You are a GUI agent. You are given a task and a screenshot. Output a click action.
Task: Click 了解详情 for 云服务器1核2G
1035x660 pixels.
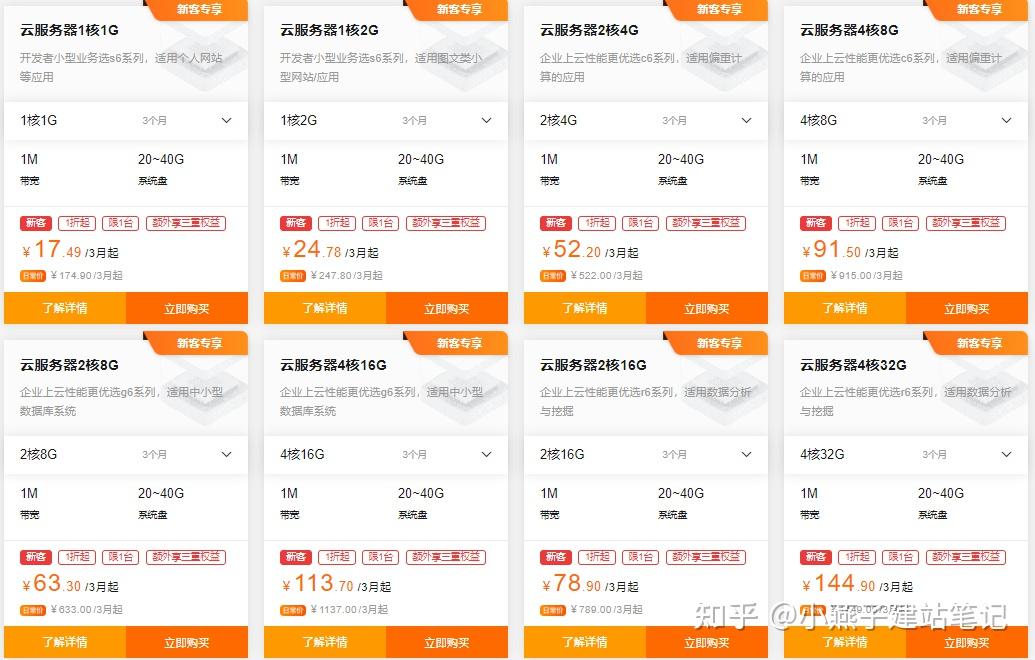(x=325, y=308)
